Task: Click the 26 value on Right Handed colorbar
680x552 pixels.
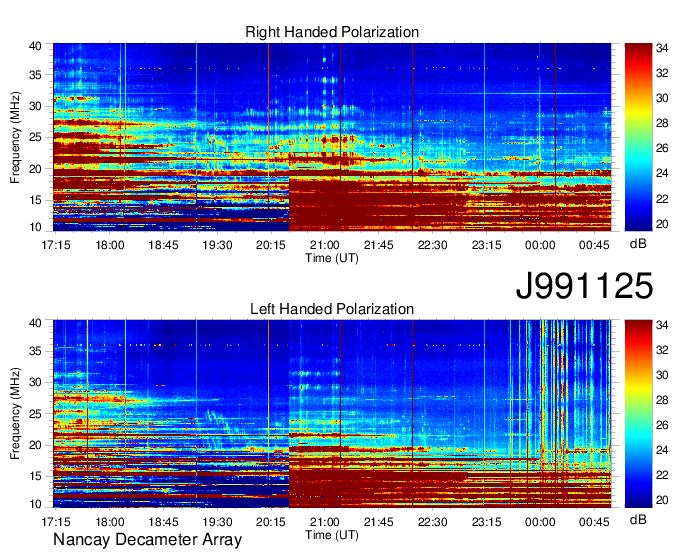Action: (x=663, y=149)
